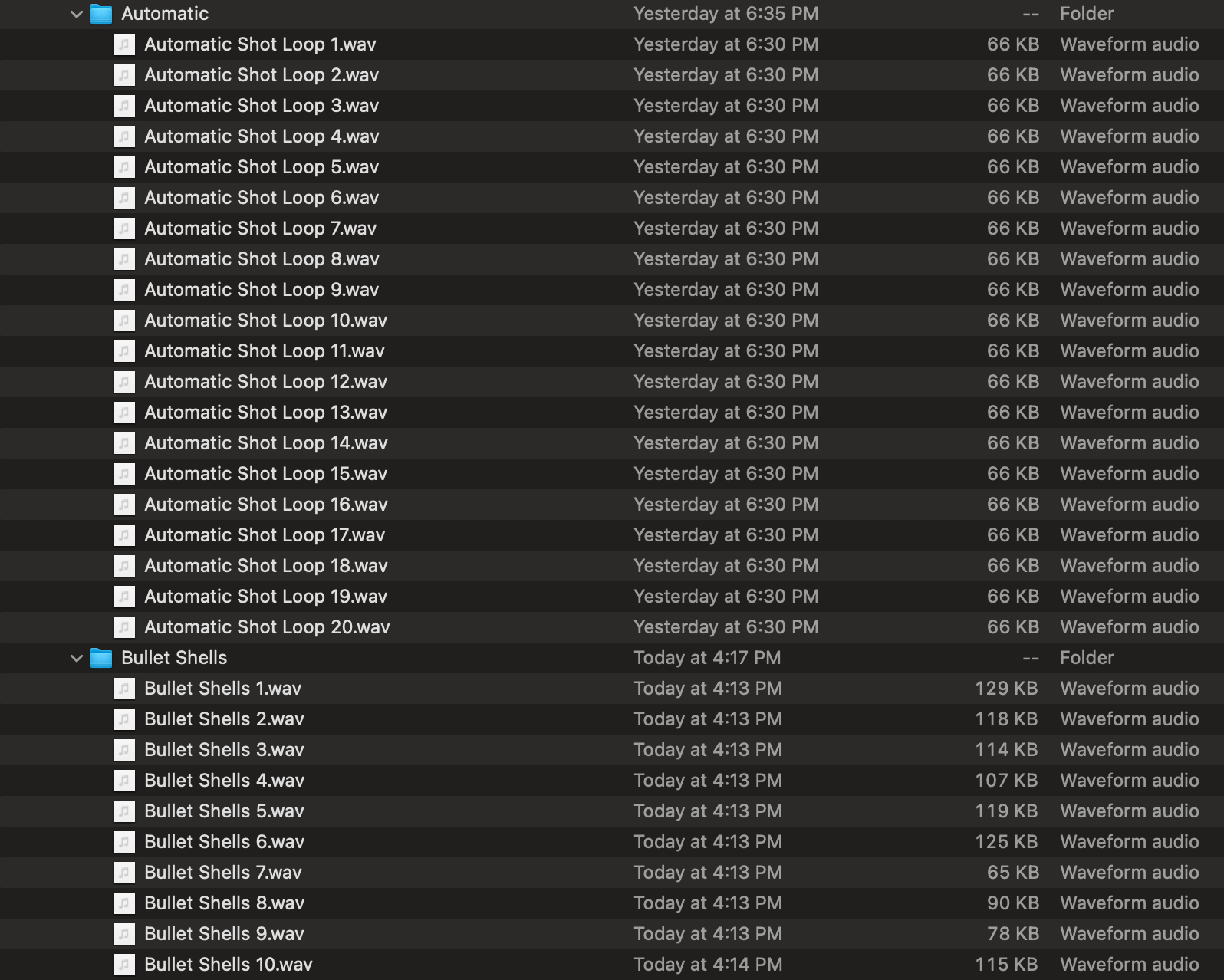Image resolution: width=1224 pixels, height=980 pixels.
Task: Select Automatic Shot Loop 17.wav file name
Action: coord(264,535)
